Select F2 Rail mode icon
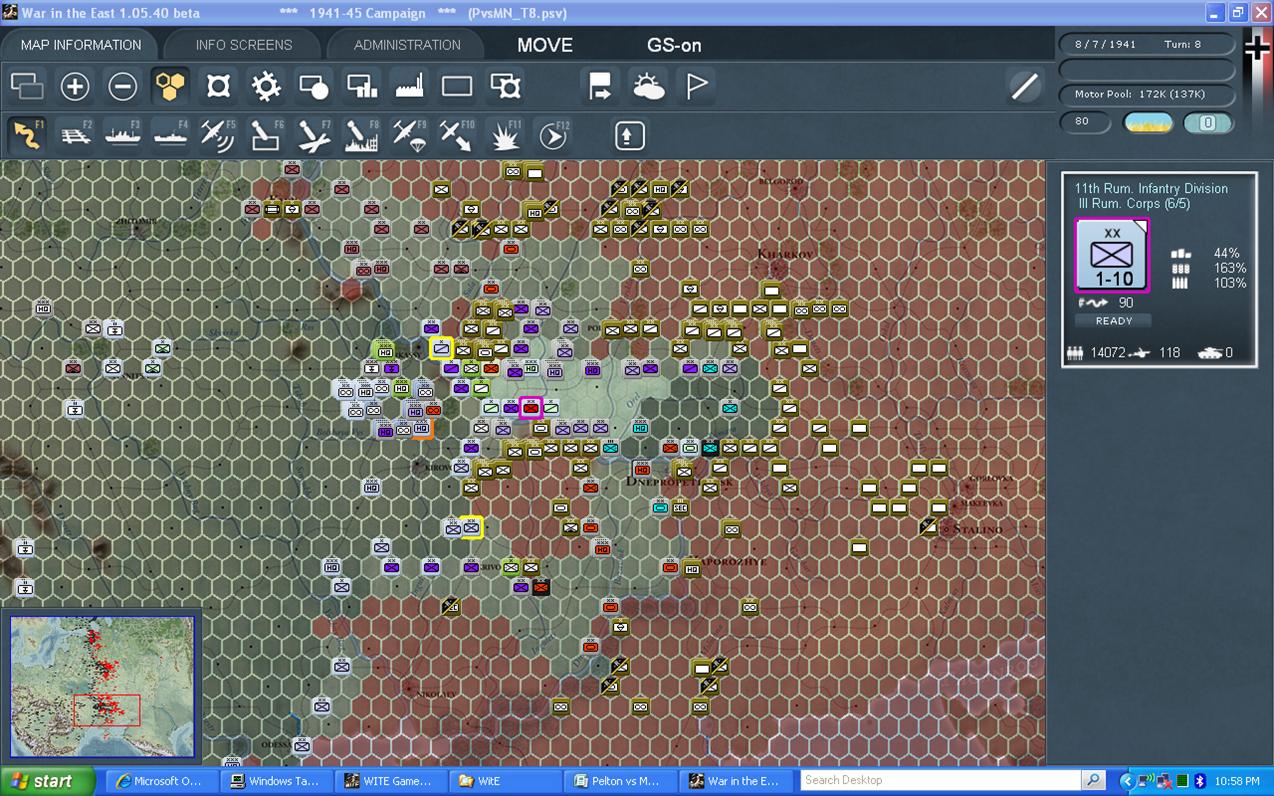Image resolution: width=1274 pixels, height=796 pixels. pos(75,135)
